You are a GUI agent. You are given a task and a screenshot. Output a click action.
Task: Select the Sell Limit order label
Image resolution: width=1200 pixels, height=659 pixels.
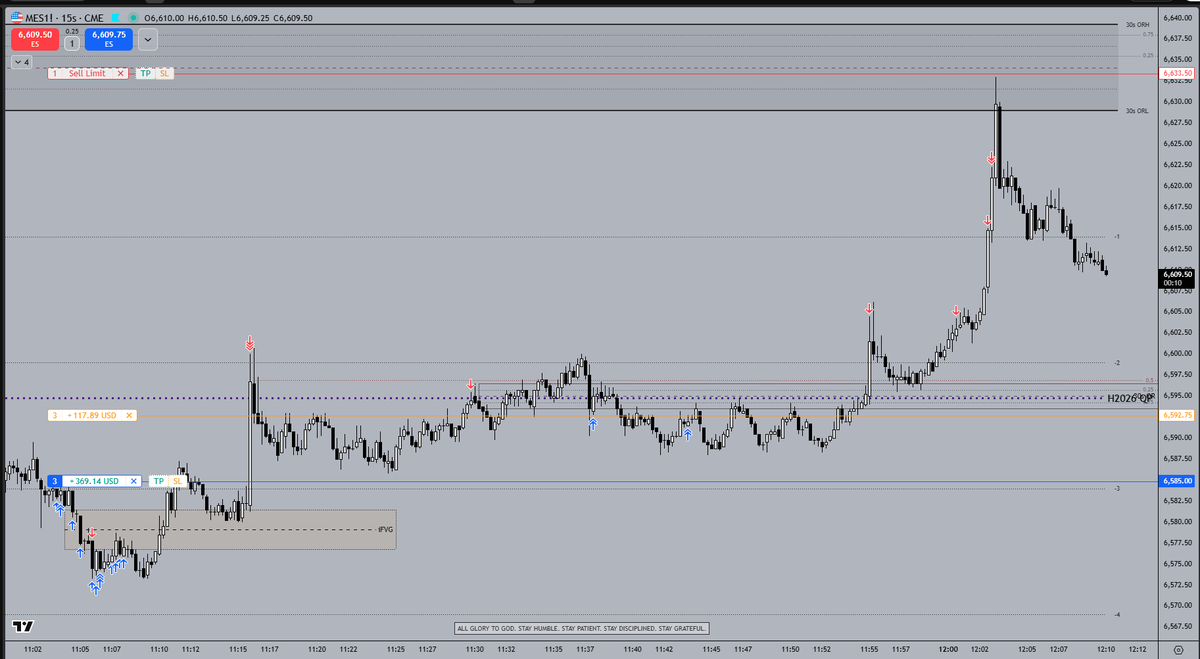coord(87,73)
